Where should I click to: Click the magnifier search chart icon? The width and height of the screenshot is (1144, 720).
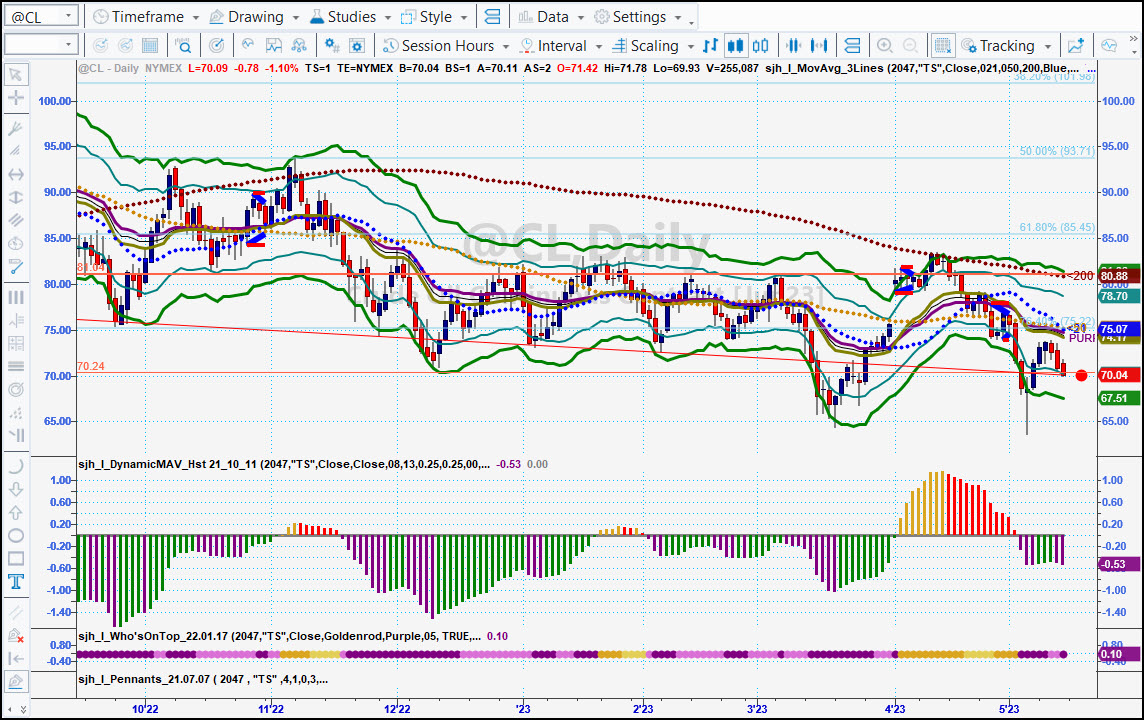coord(183,46)
